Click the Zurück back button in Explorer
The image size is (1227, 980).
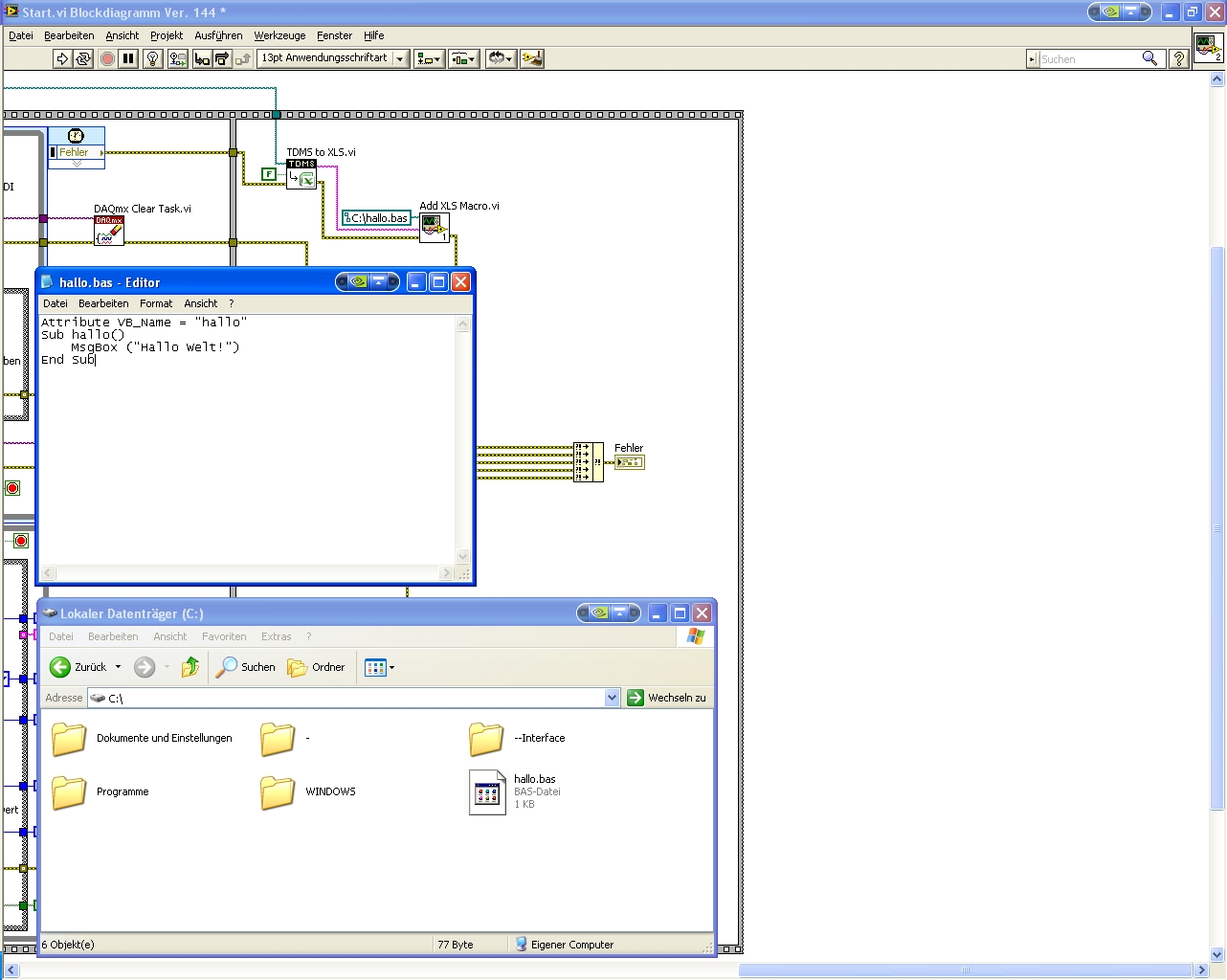coord(78,667)
